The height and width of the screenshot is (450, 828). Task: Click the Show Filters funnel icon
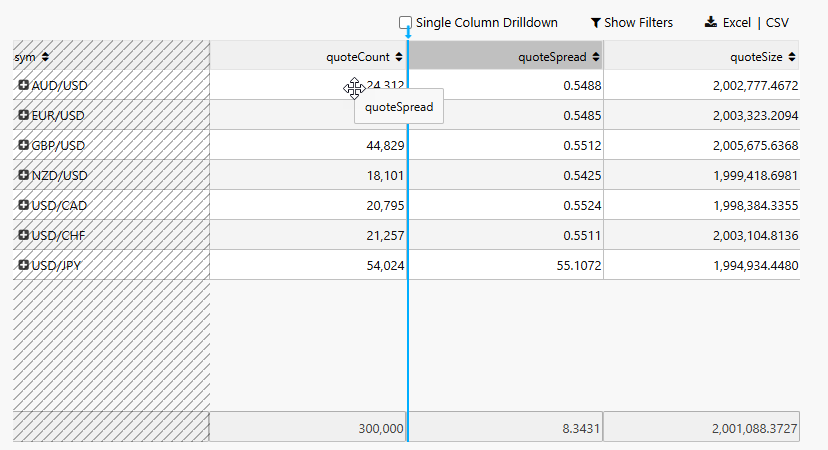tap(596, 23)
